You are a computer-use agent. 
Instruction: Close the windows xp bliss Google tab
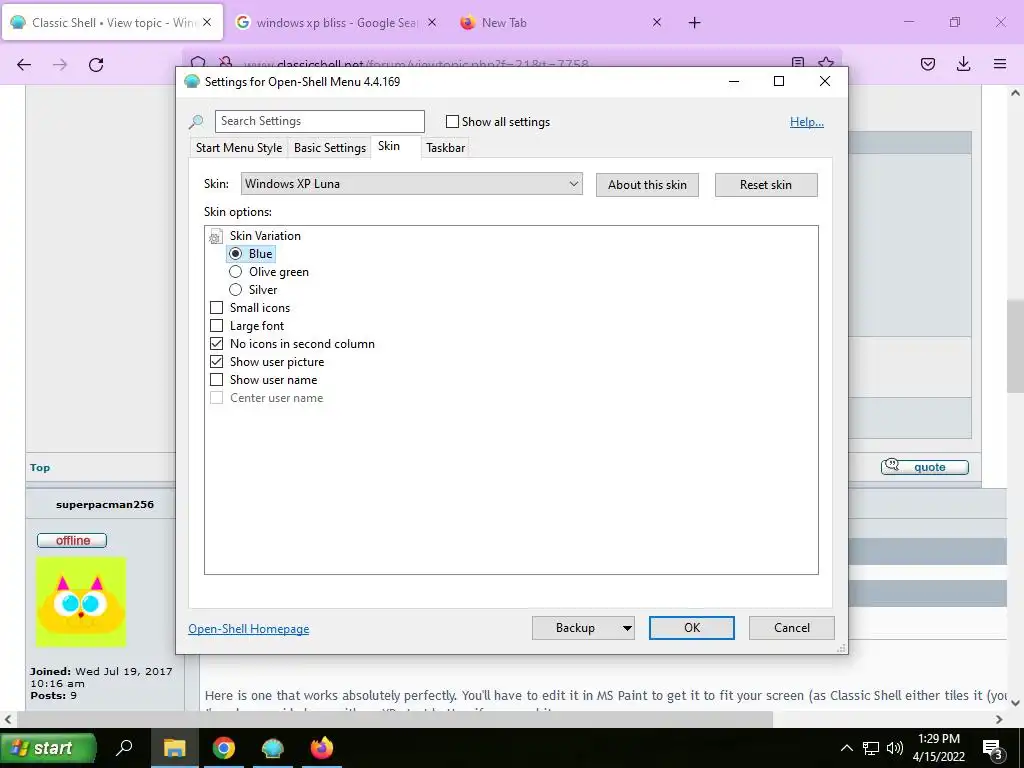432,22
